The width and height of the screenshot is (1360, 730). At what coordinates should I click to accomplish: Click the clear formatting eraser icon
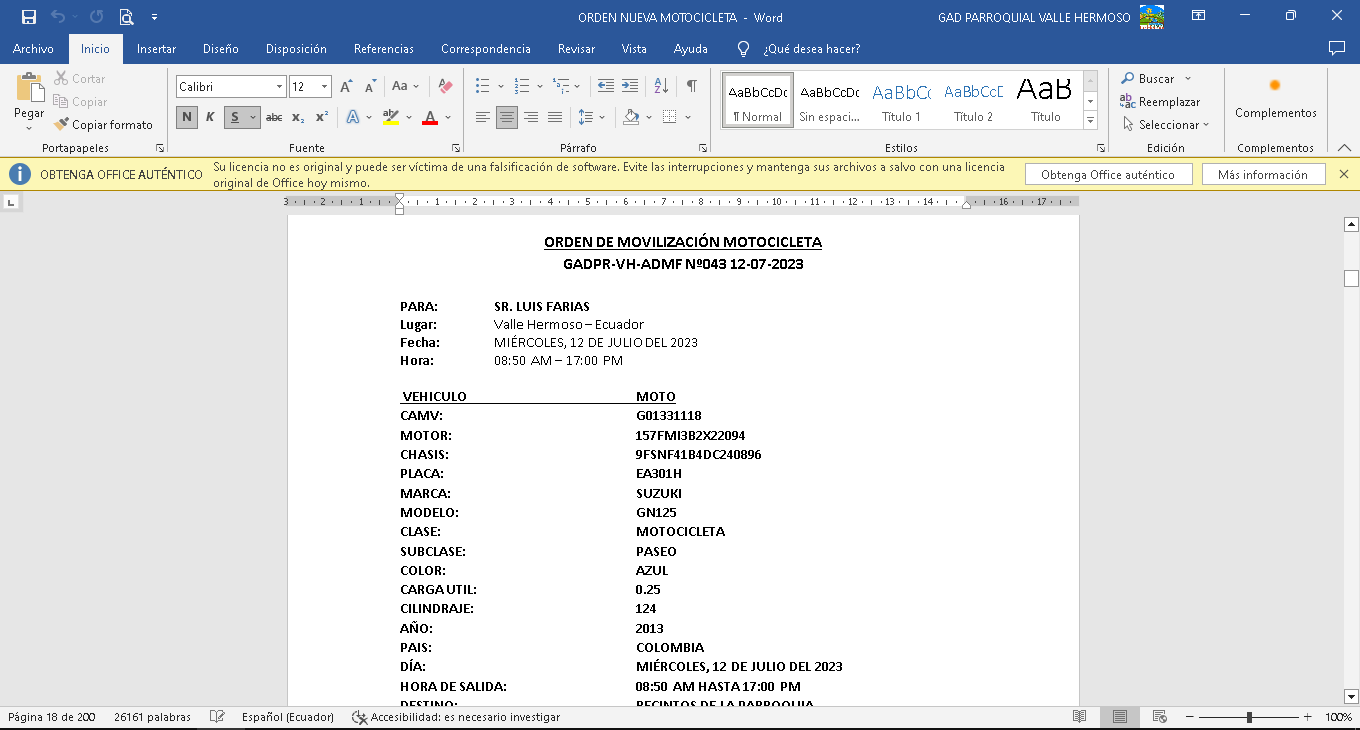[x=446, y=87]
